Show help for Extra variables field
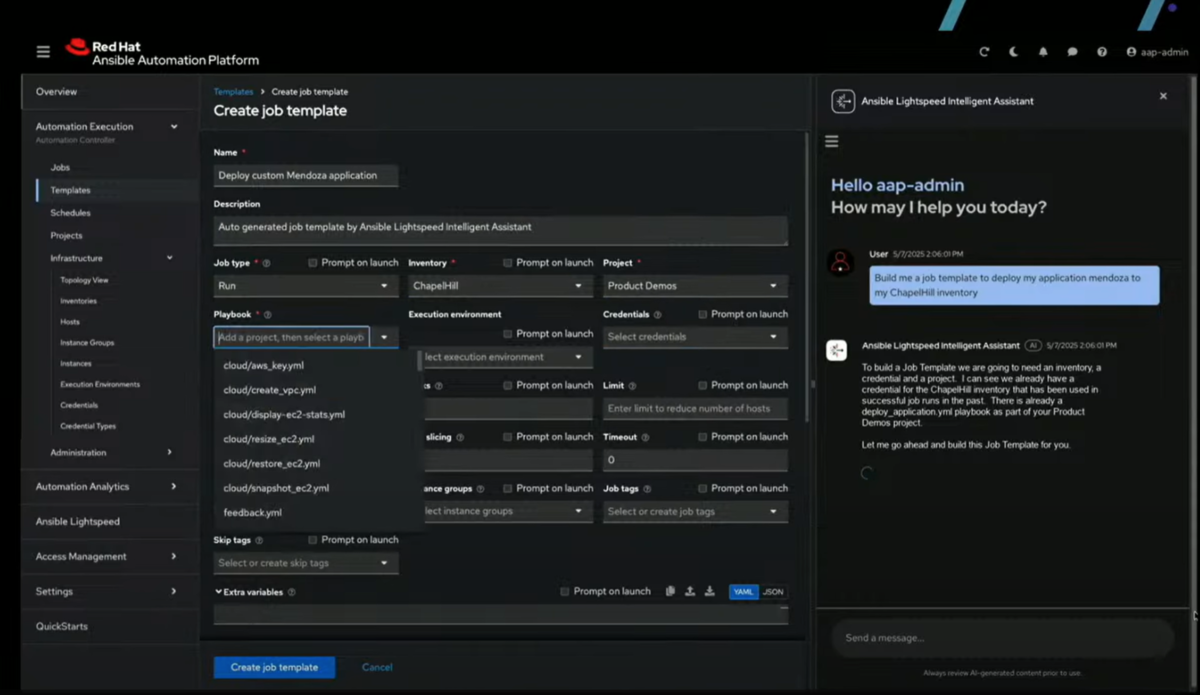This screenshot has height=695, width=1200. click(291, 592)
